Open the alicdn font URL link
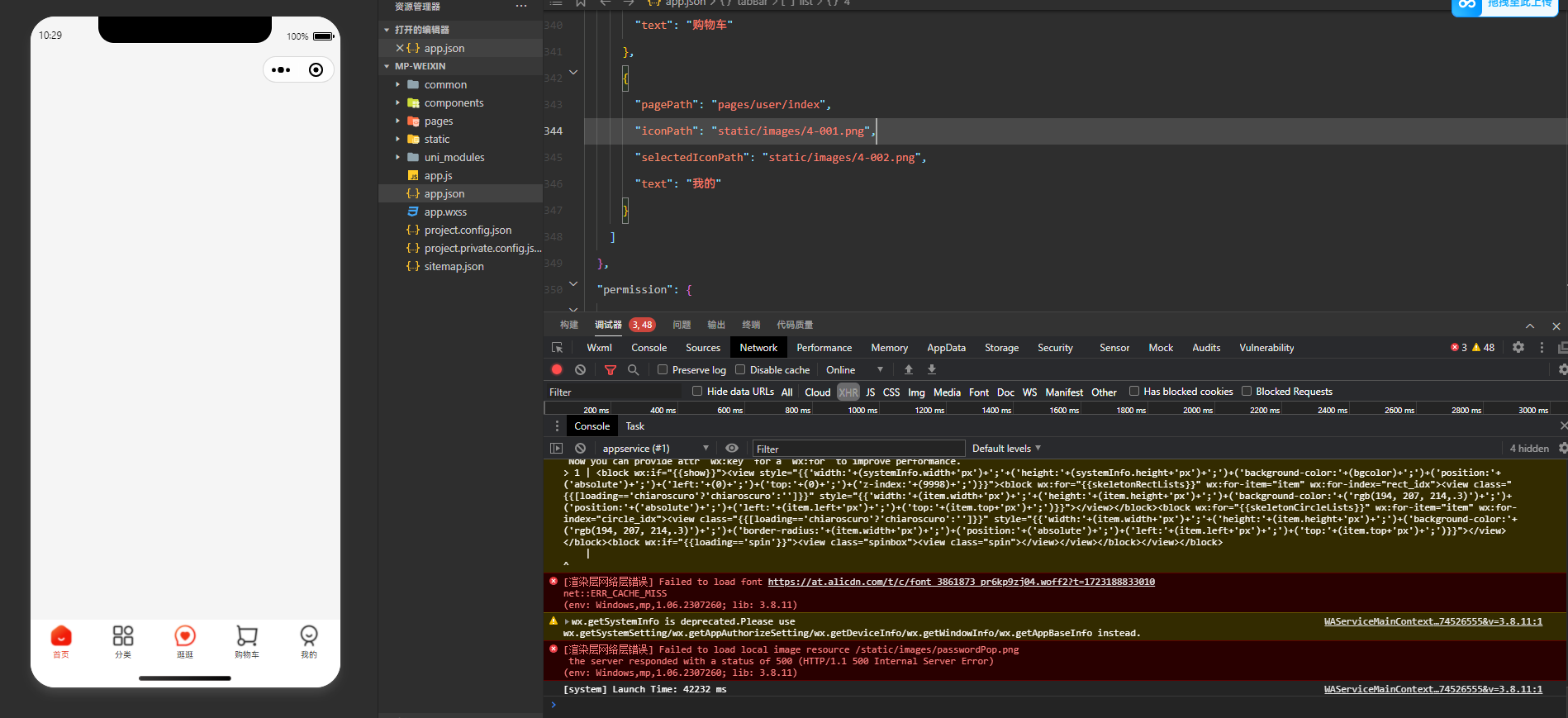Viewport: 1568px width, 718px height. point(961,582)
